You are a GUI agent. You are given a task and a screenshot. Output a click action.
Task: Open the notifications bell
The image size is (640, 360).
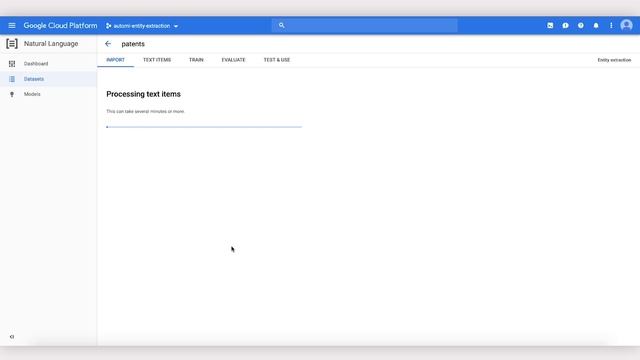click(596, 26)
